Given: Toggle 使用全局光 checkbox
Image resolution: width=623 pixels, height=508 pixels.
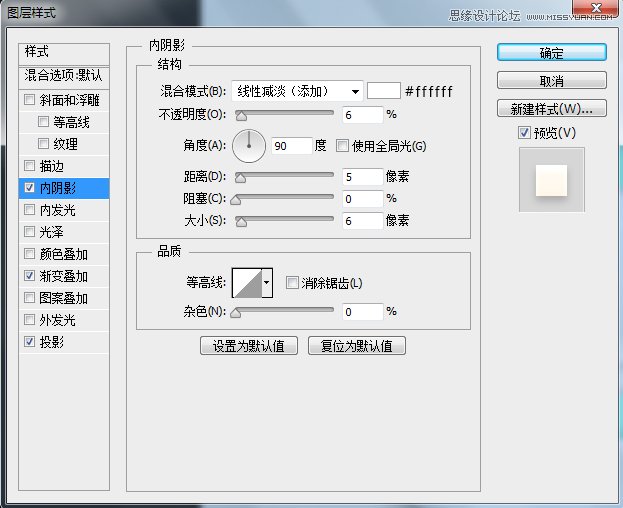Looking at the screenshot, I should coord(342,146).
